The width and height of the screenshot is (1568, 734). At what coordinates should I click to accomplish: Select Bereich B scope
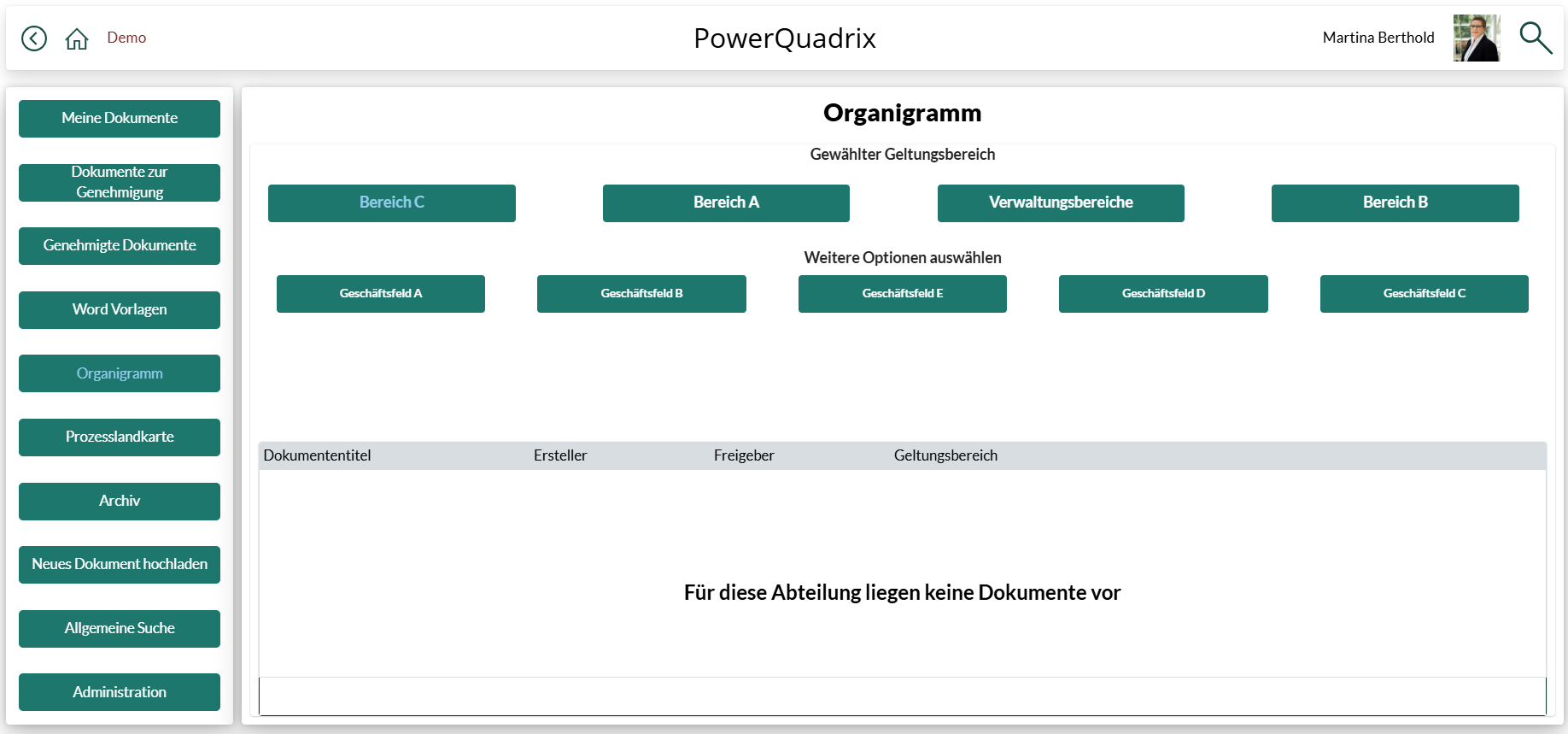[1395, 203]
